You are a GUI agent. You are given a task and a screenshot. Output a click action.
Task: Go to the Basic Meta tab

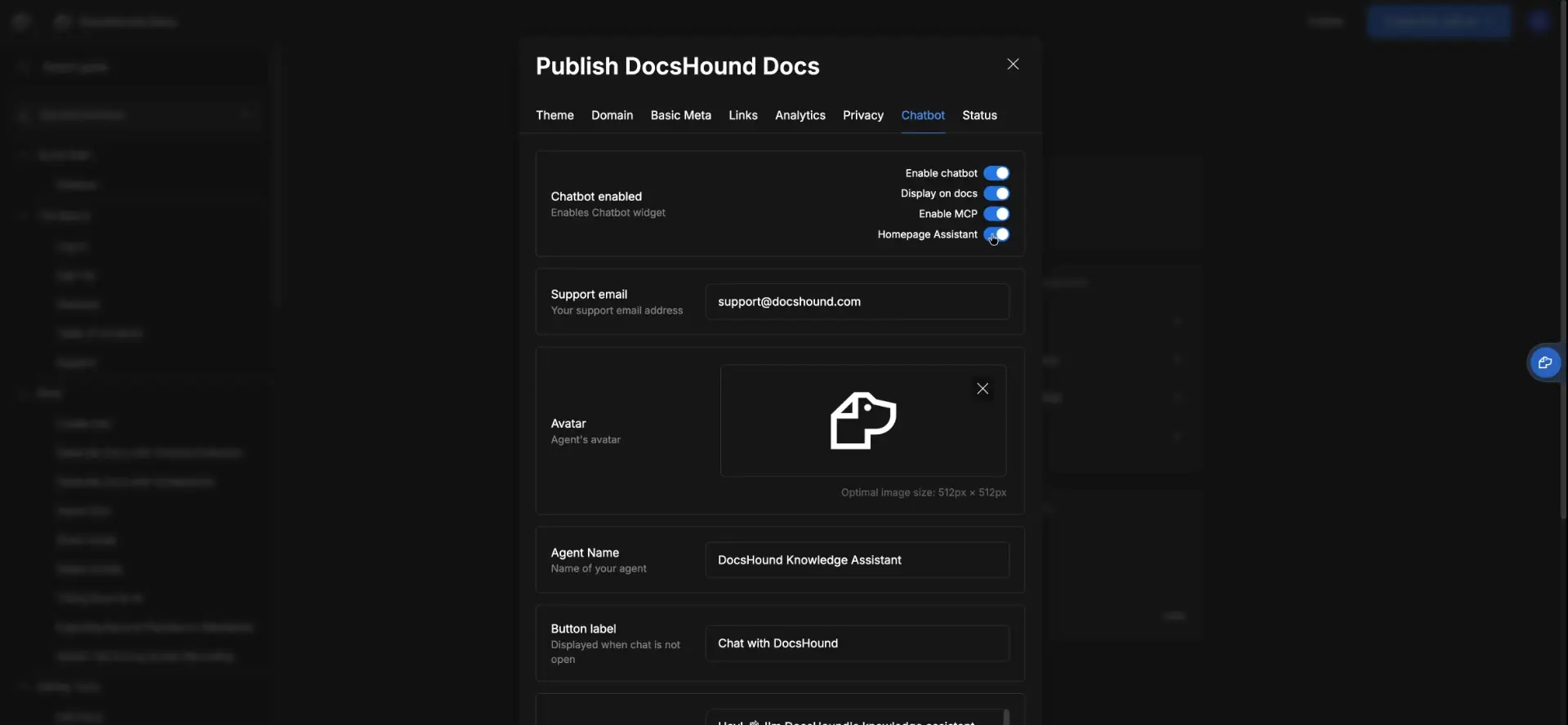coord(680,115)
